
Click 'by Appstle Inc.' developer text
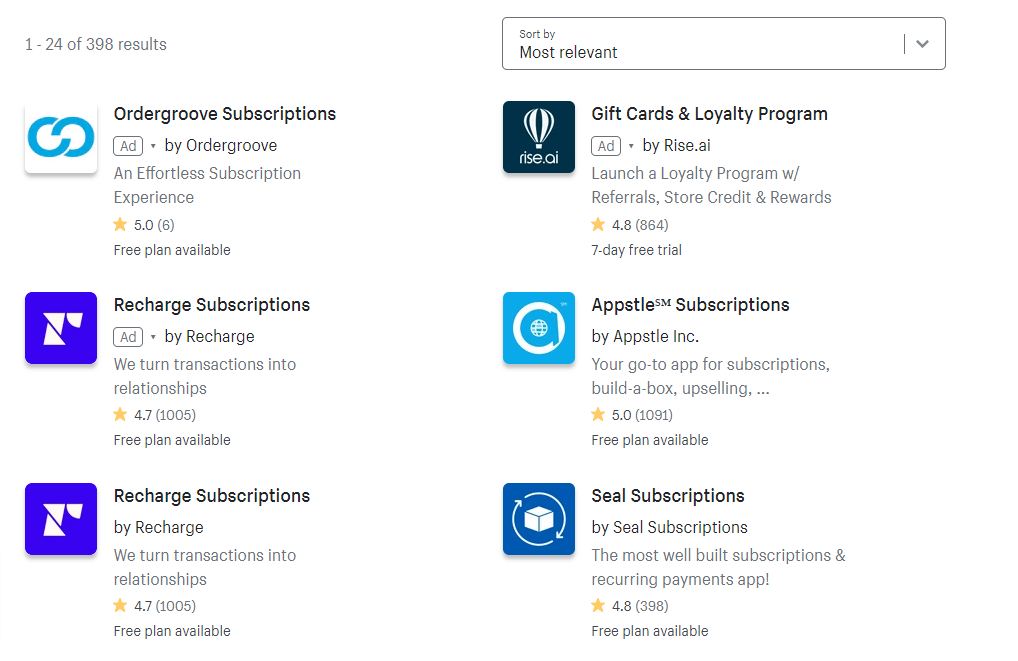(x=645, y=336)
